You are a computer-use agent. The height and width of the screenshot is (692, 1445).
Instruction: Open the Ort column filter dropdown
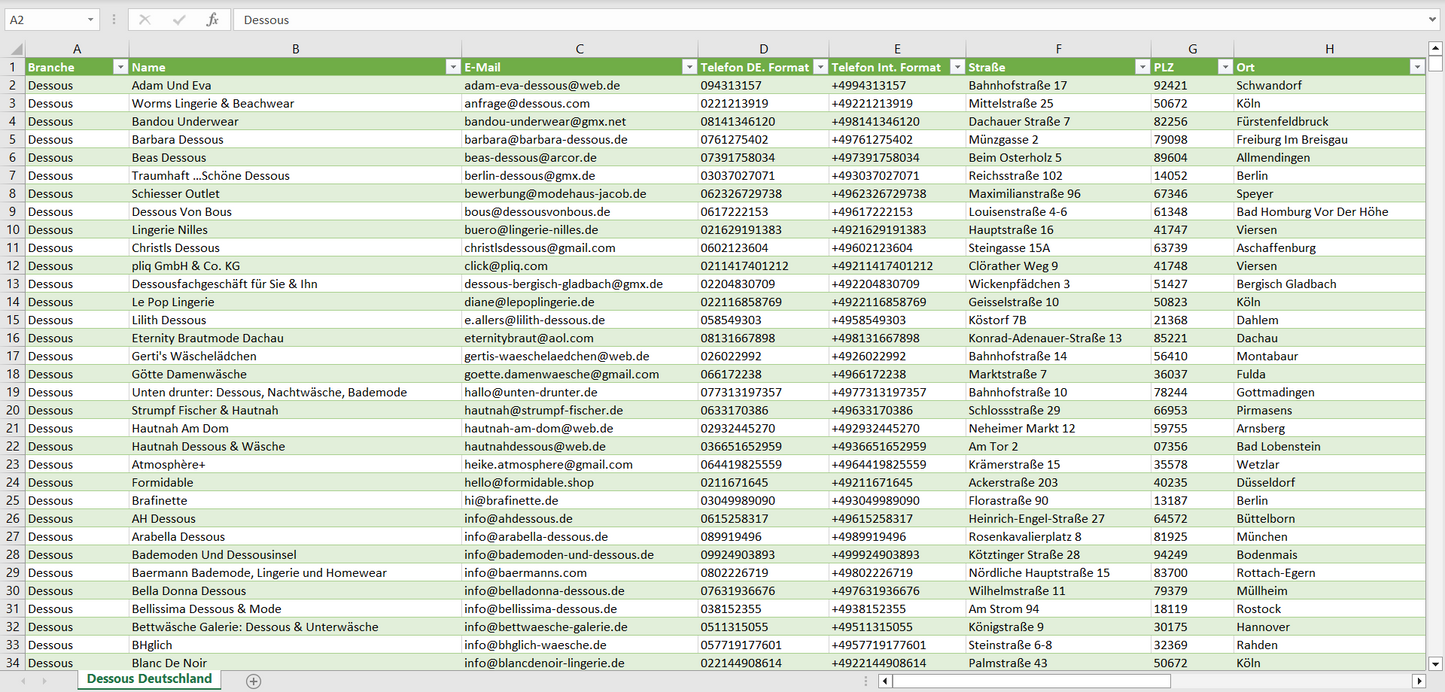pos(1416,67)
